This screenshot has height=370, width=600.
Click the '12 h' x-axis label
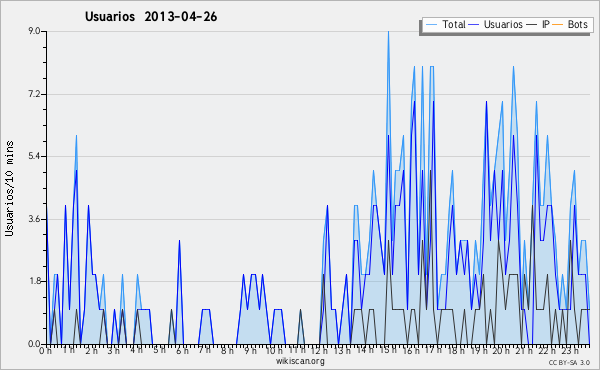click(319, 351)
